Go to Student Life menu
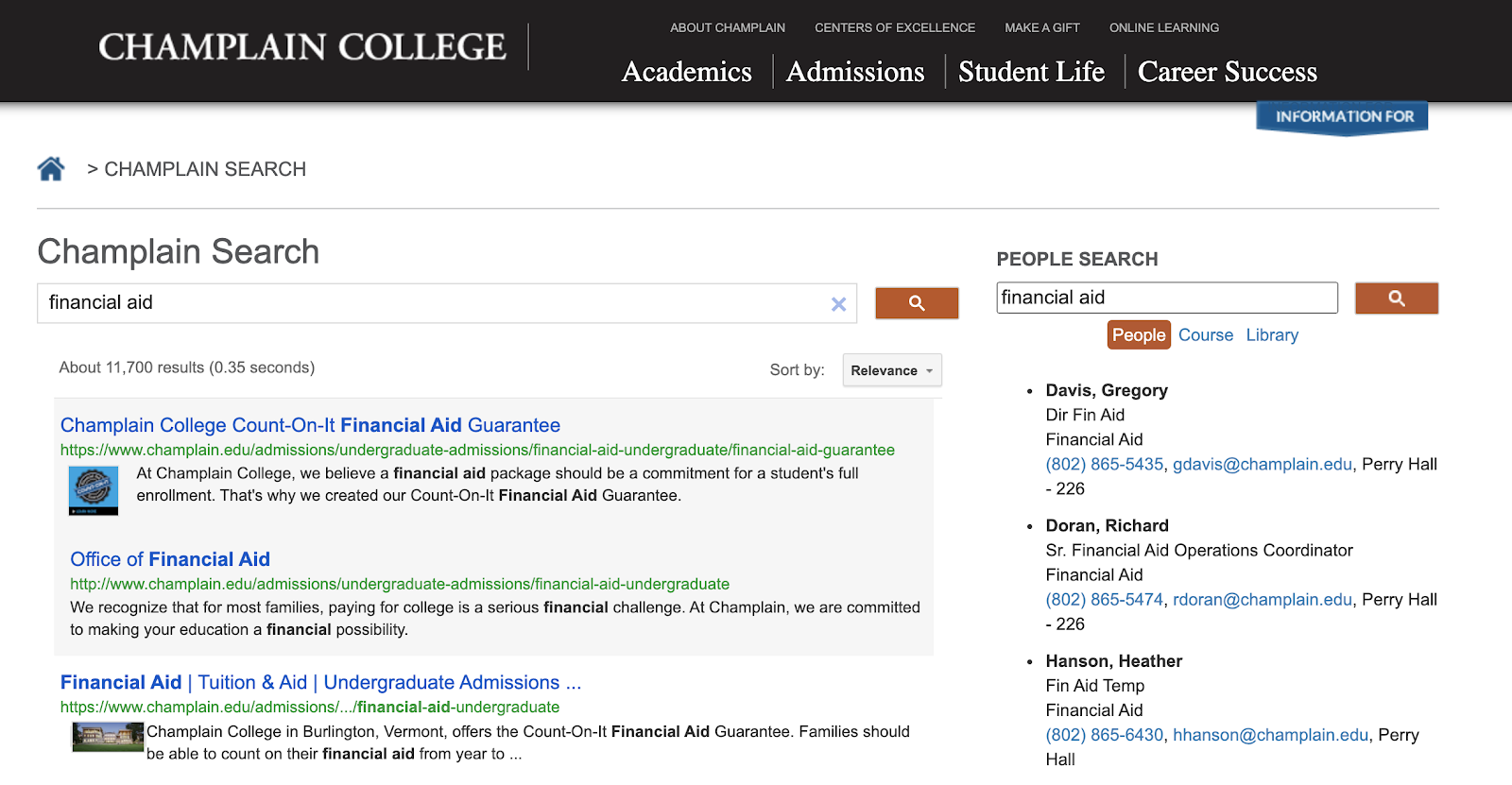This screenshot has width=1512, height=785. [x=1031, y=72]
